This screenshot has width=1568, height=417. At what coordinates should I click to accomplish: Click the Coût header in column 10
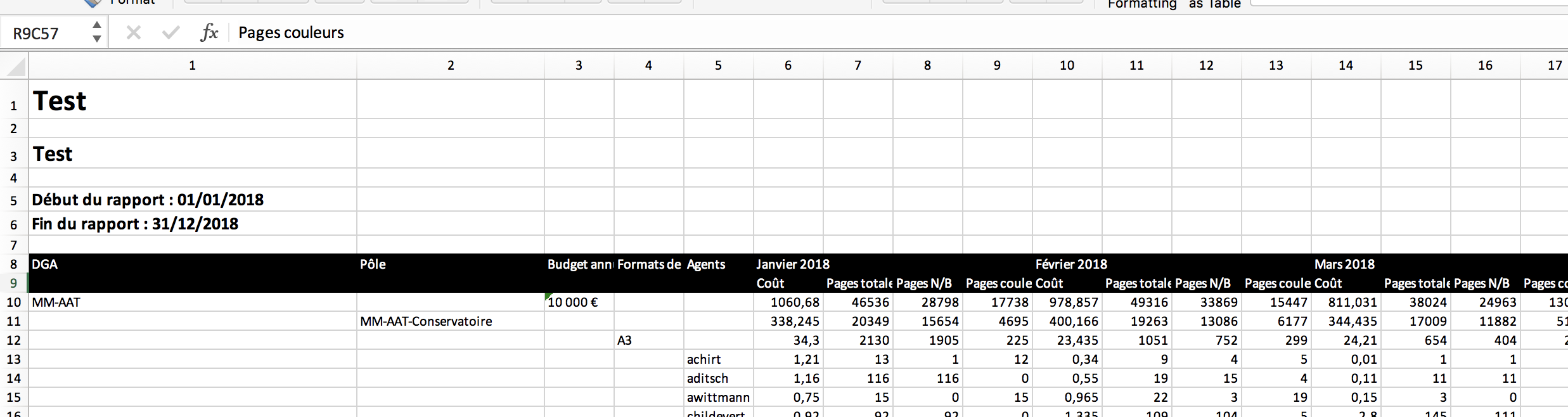(1067, 283)
